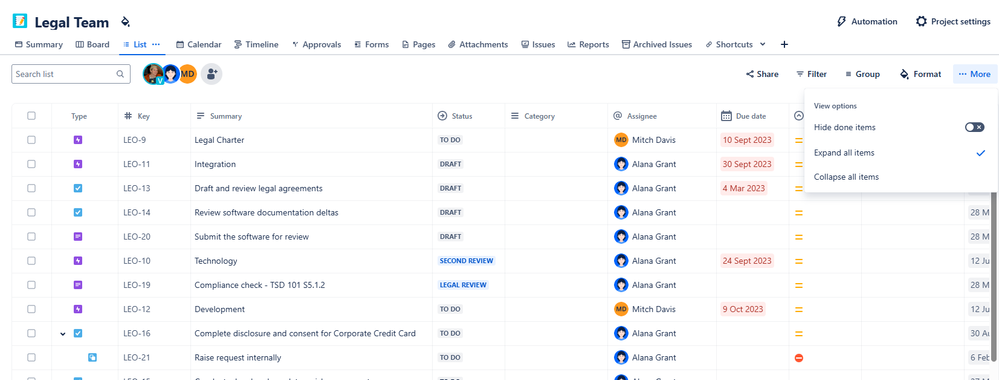
Task: Click the medium priority icon on LEO-14
Action: tap(799, 212)
